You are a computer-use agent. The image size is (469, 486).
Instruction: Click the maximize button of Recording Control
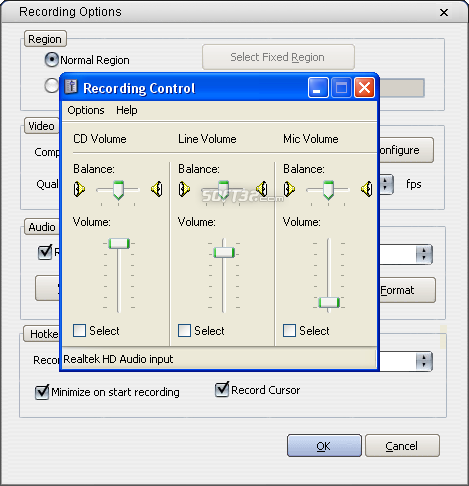pos(341,88)
